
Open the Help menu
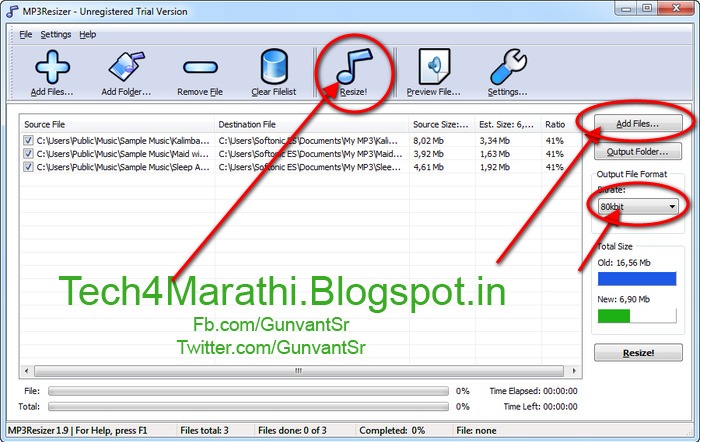point(88,34)
